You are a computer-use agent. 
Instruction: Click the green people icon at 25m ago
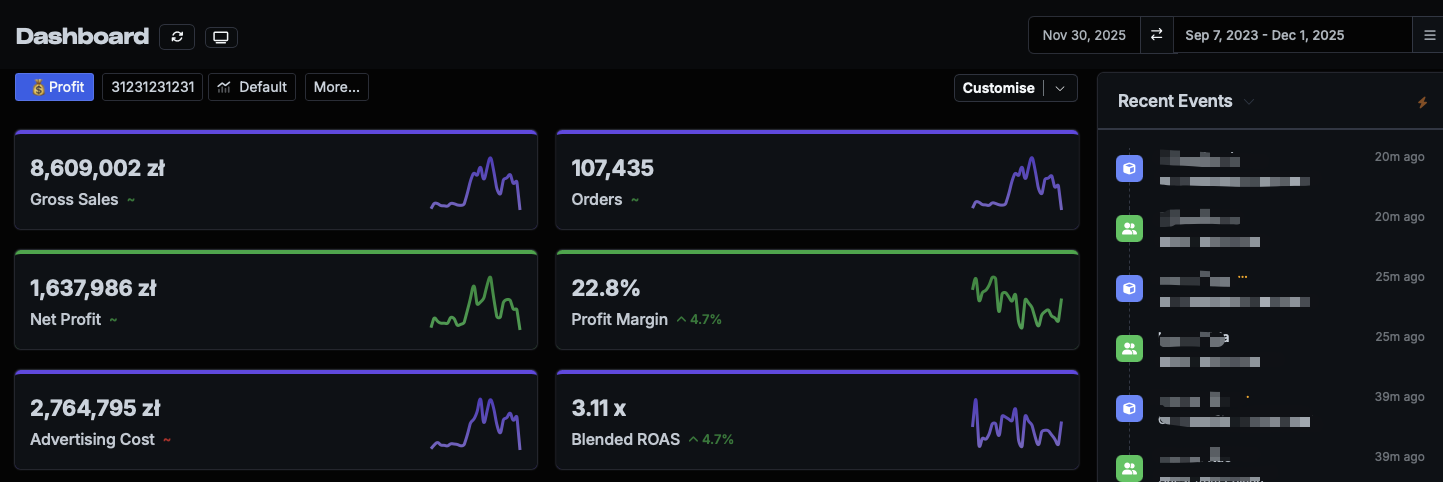(1129, 349)
